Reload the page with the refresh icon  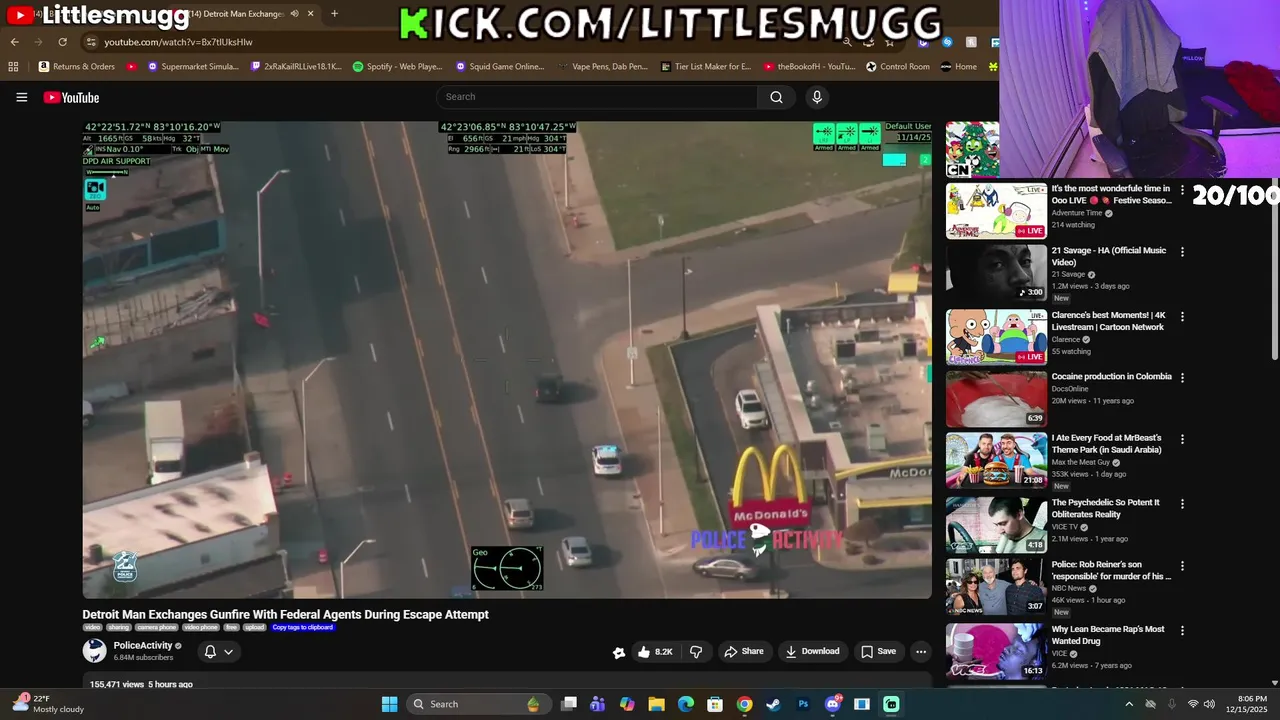click(62, 42)
